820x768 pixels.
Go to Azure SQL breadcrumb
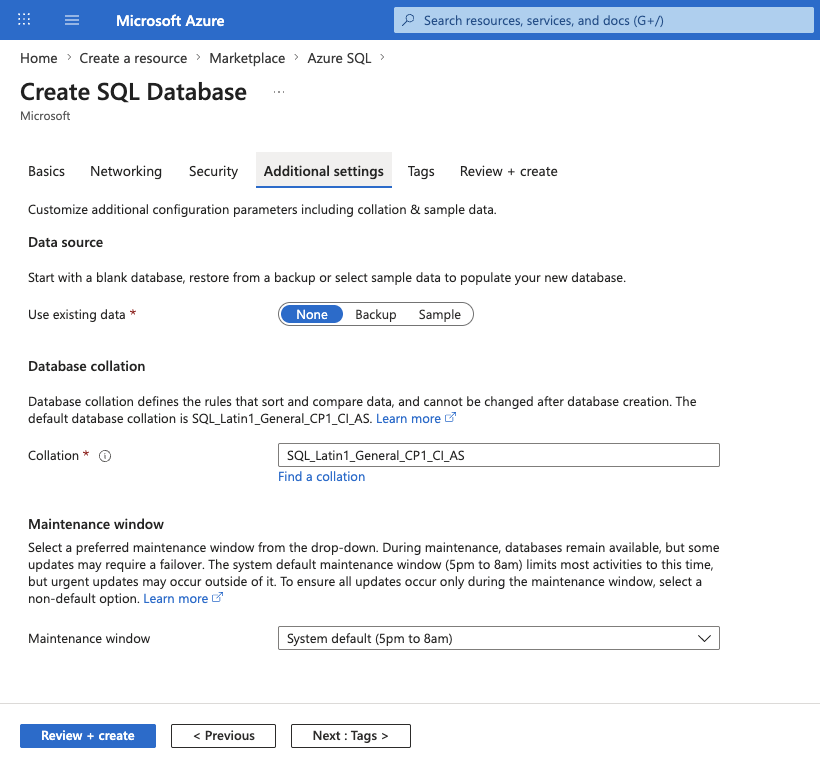[339, 58]
